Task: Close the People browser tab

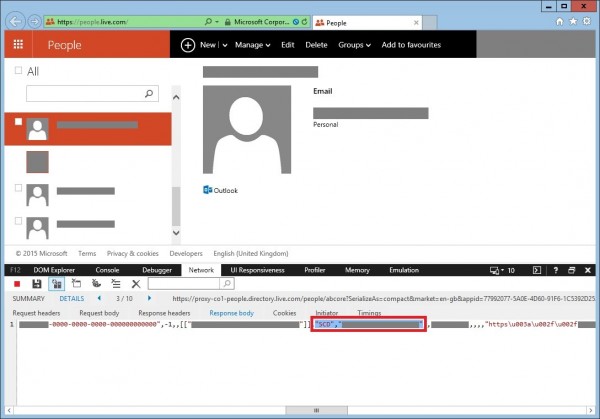Action: pyautogui.click(x=416, y=23)
